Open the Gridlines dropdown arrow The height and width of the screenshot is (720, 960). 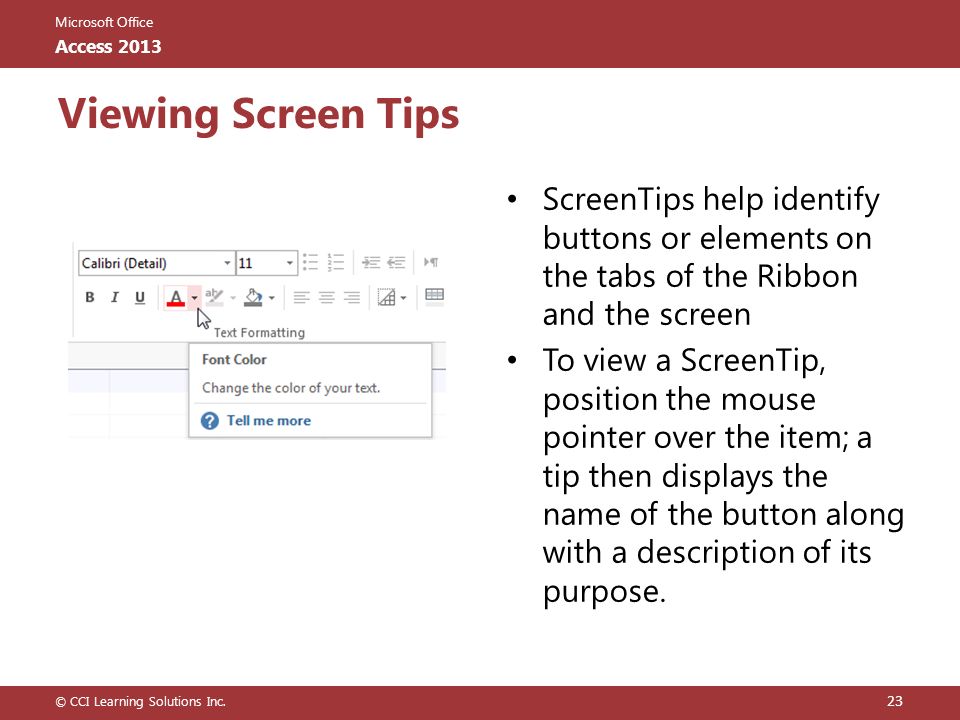pos(403,298)
